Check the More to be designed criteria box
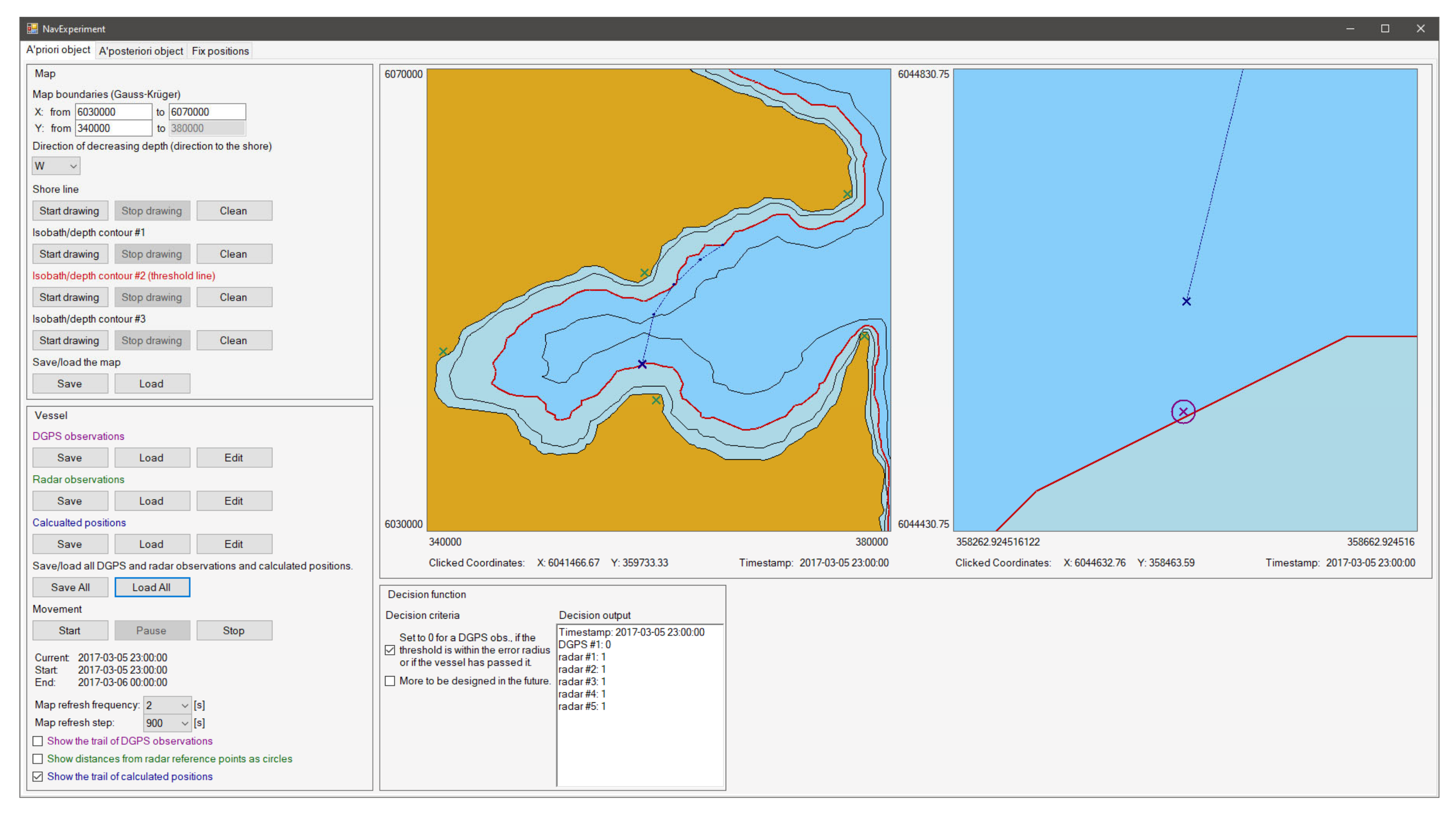 coord(390,681)
